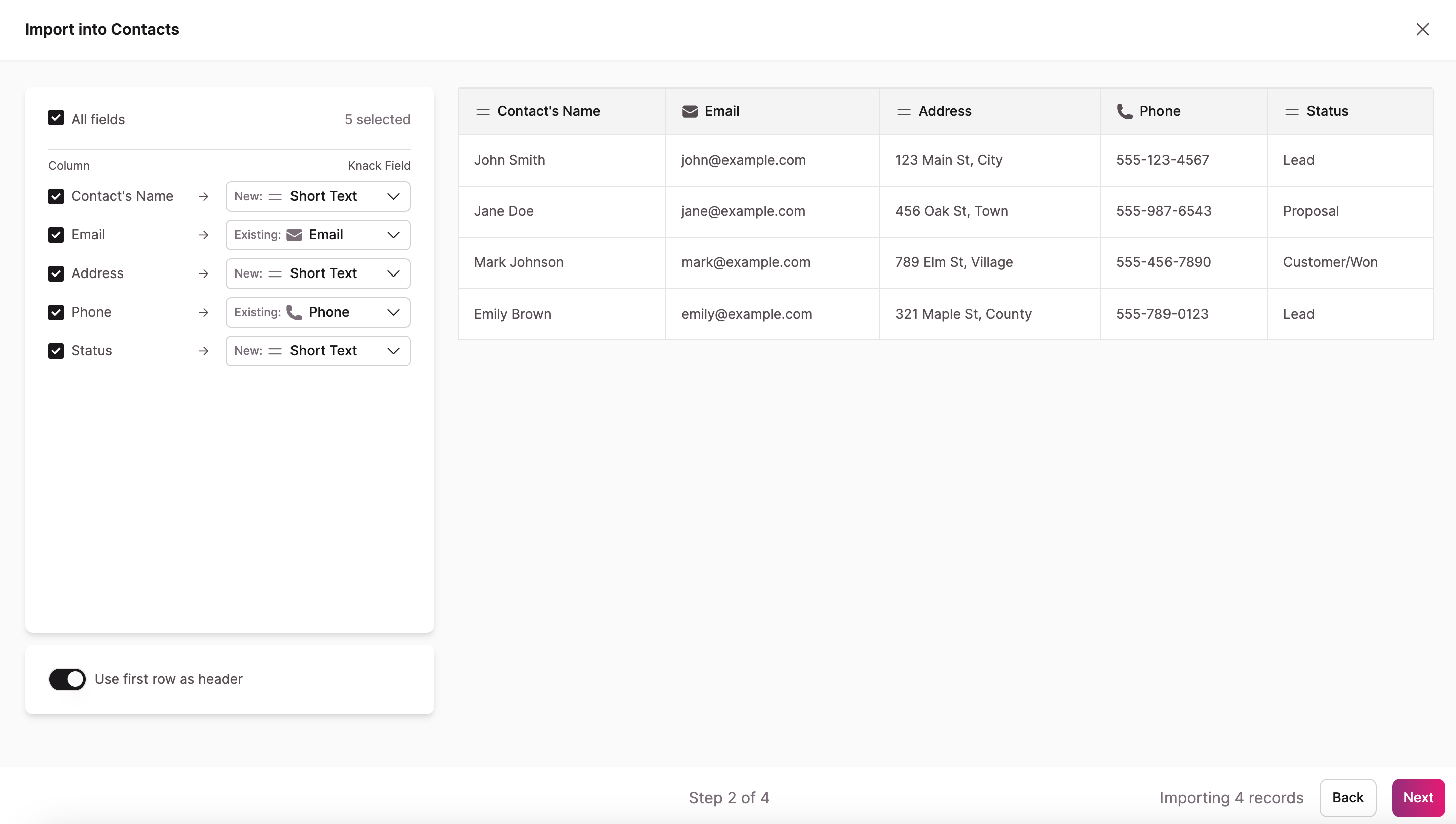The height and width of the screenshot is (824, 1456).
Task: Click short text icon beside Contact's Name header
Action: point(483,111)
